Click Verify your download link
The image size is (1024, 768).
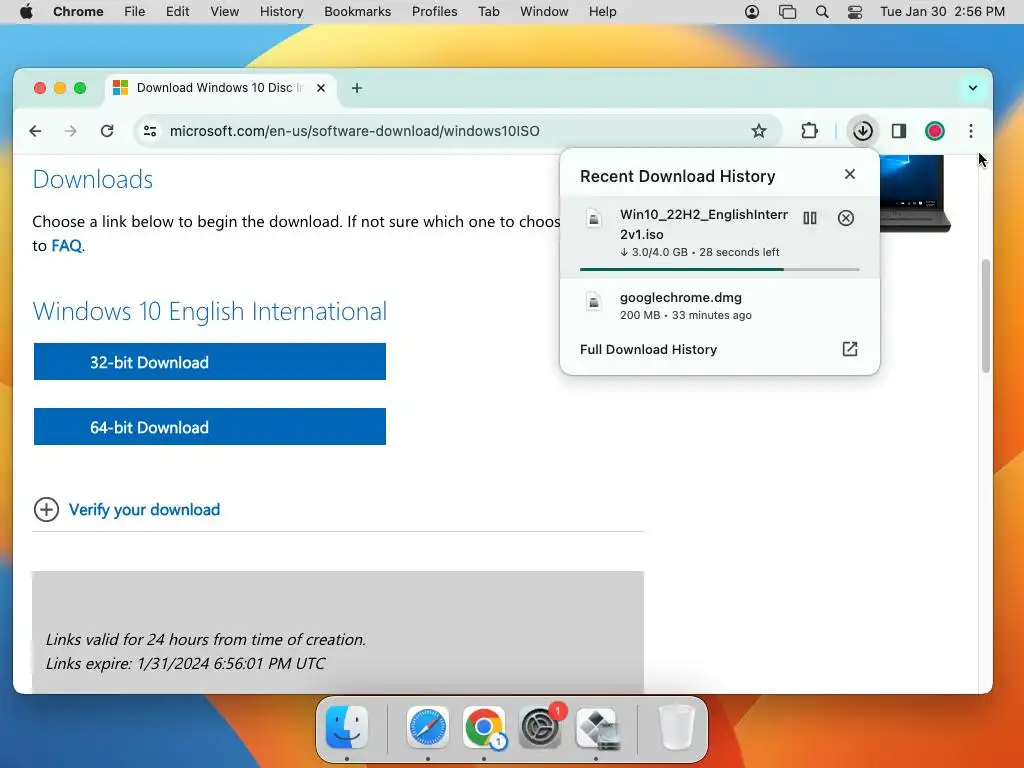coord(144,510)
